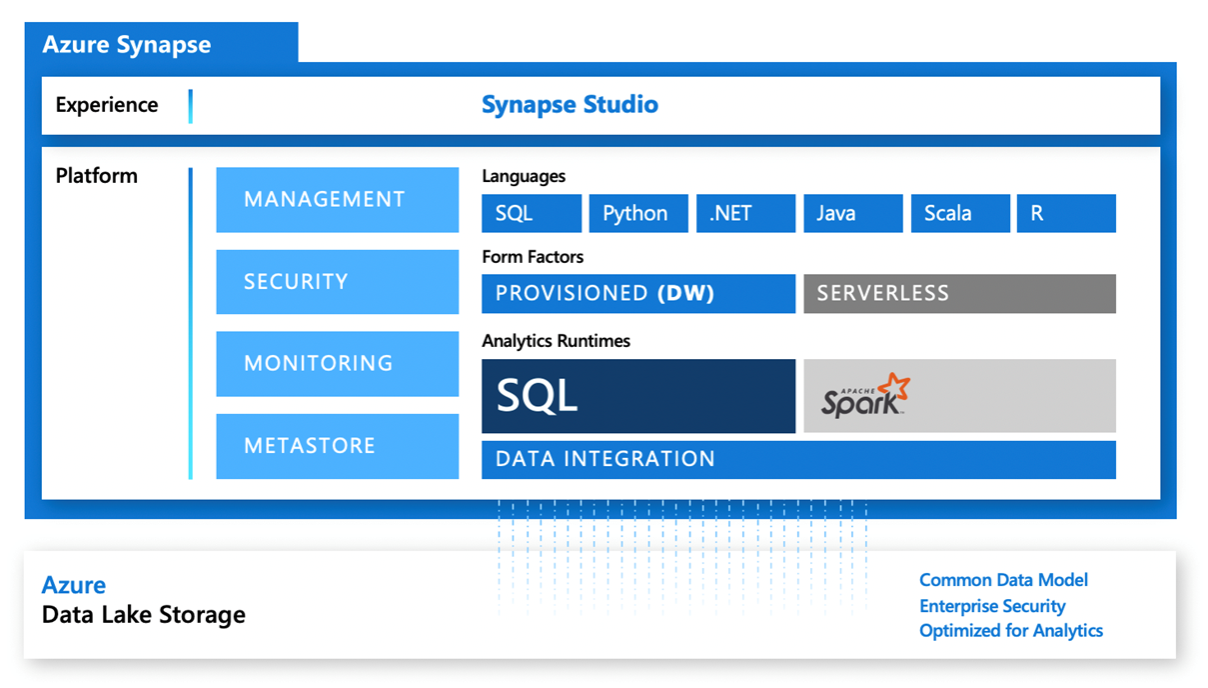Select the Scala language tile
1208x688 pixels.
959,213
